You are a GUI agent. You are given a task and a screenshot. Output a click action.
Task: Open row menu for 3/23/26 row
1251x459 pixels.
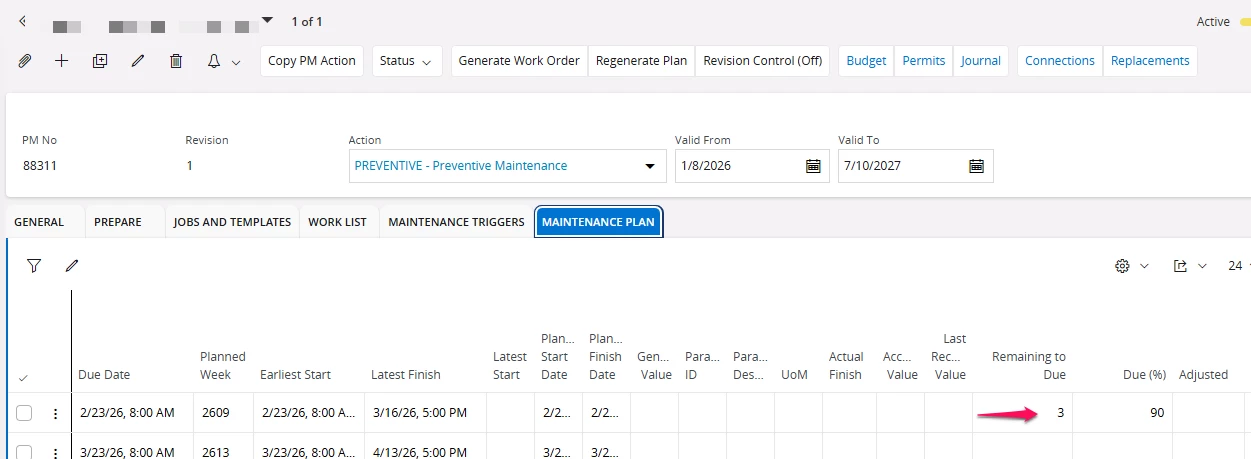point(55,452)
